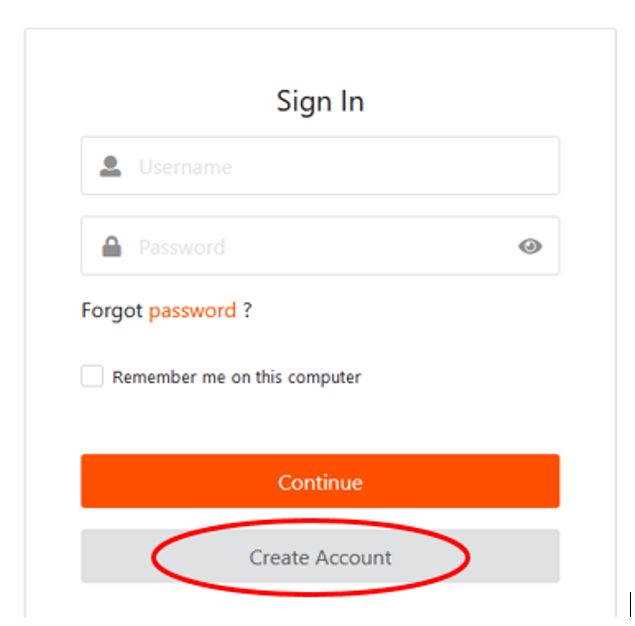Focus the Password input field
The height and width of the screenshot is (626, 635).
click(x=320, y=247)
